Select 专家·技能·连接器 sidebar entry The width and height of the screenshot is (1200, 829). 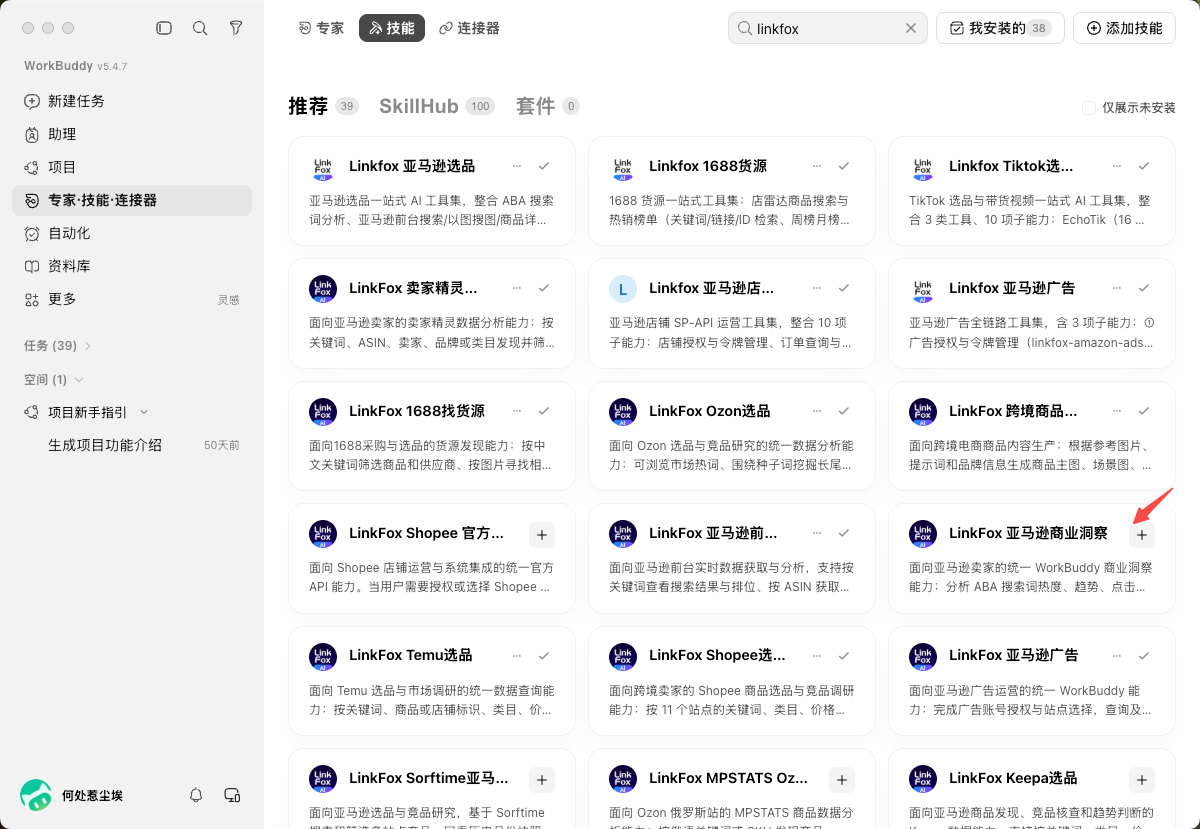pos(132,200)
